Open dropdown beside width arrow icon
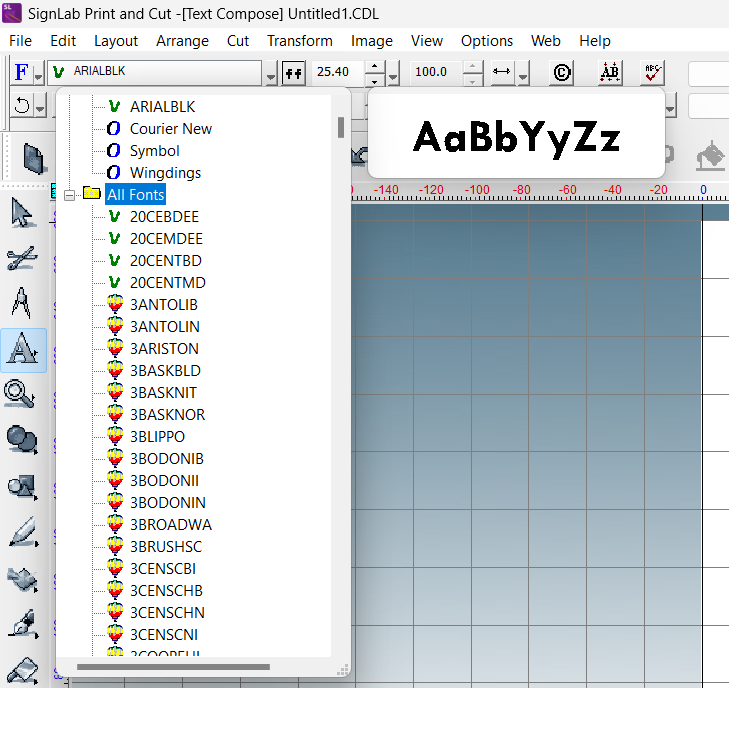Screen dimensions: 729x740 click(523, 74)
